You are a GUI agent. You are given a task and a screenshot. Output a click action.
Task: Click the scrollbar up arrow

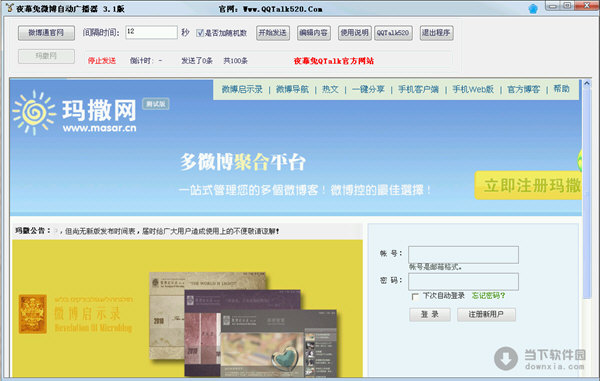587,83
